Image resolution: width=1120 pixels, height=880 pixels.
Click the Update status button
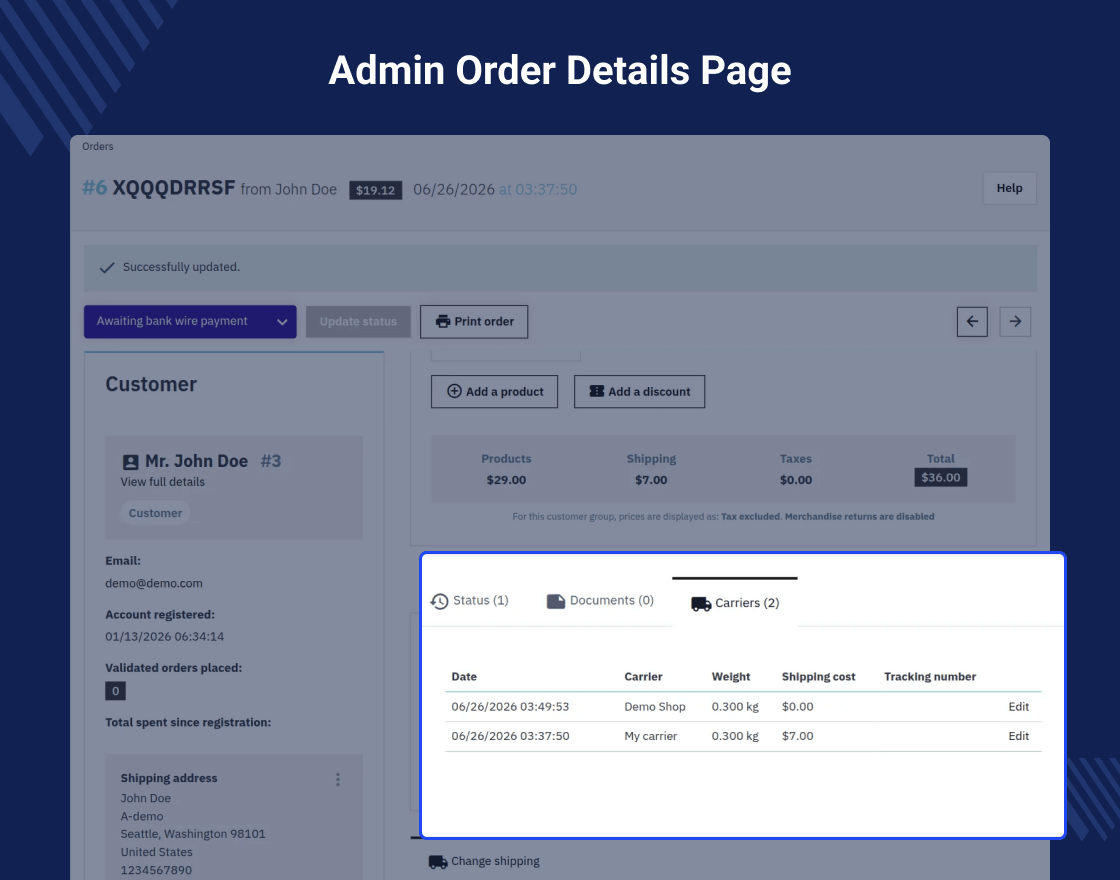(x=358, y=321)
